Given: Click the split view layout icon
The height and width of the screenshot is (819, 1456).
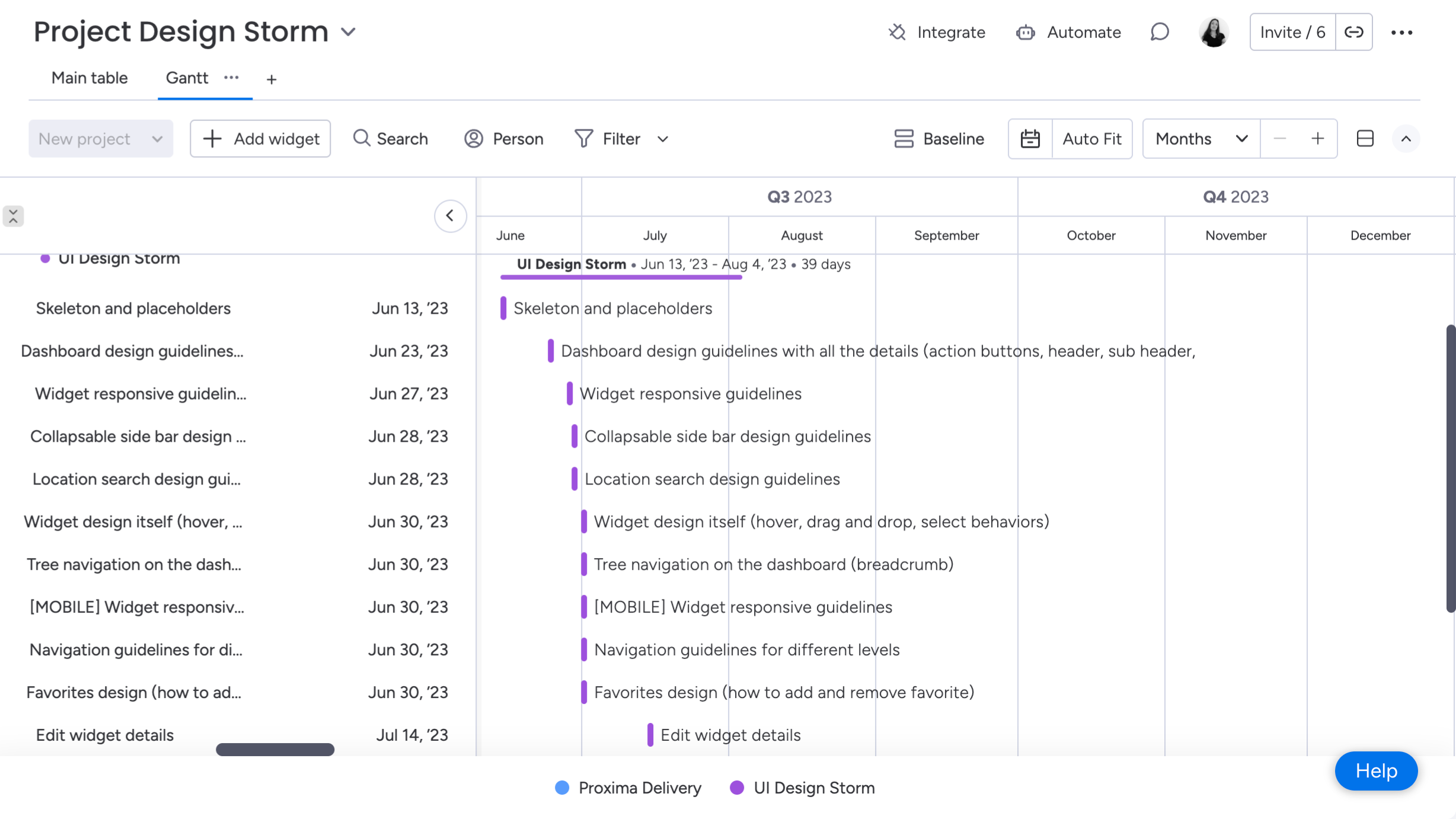Looking at the screenshot, I should 1365,139.
